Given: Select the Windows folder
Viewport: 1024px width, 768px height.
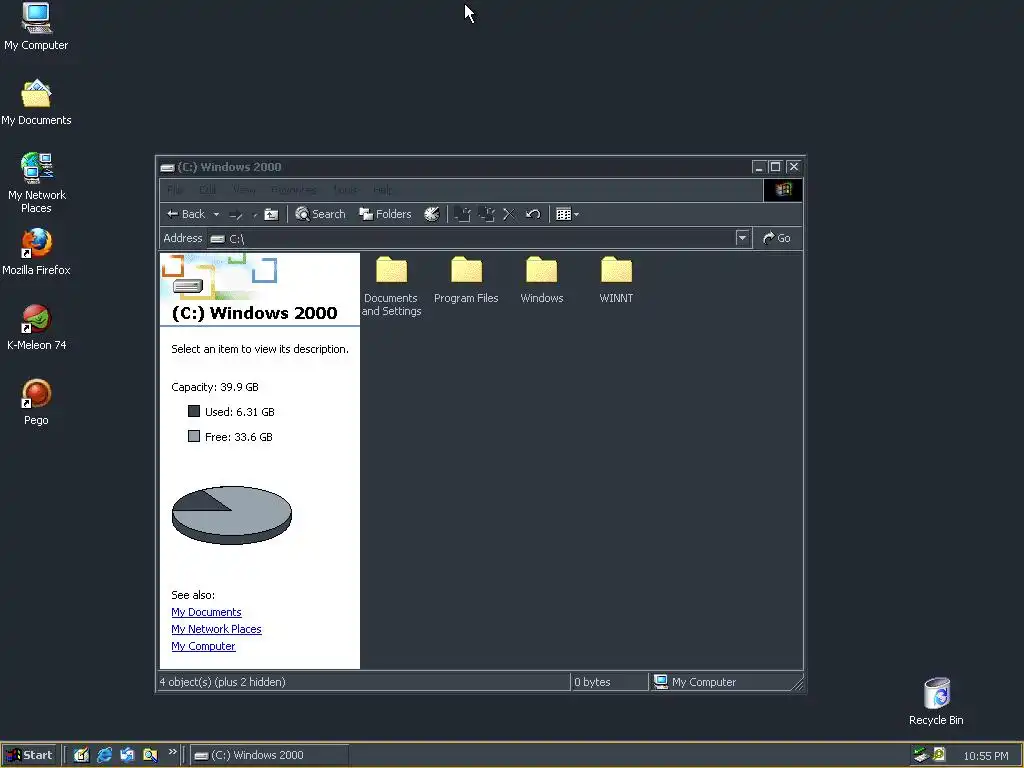Looking at the screenshot, I should pos(541,281).
